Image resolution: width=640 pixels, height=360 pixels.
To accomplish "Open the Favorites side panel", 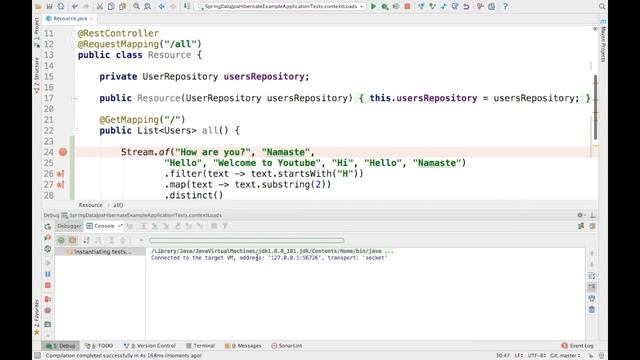I will 37,317.
